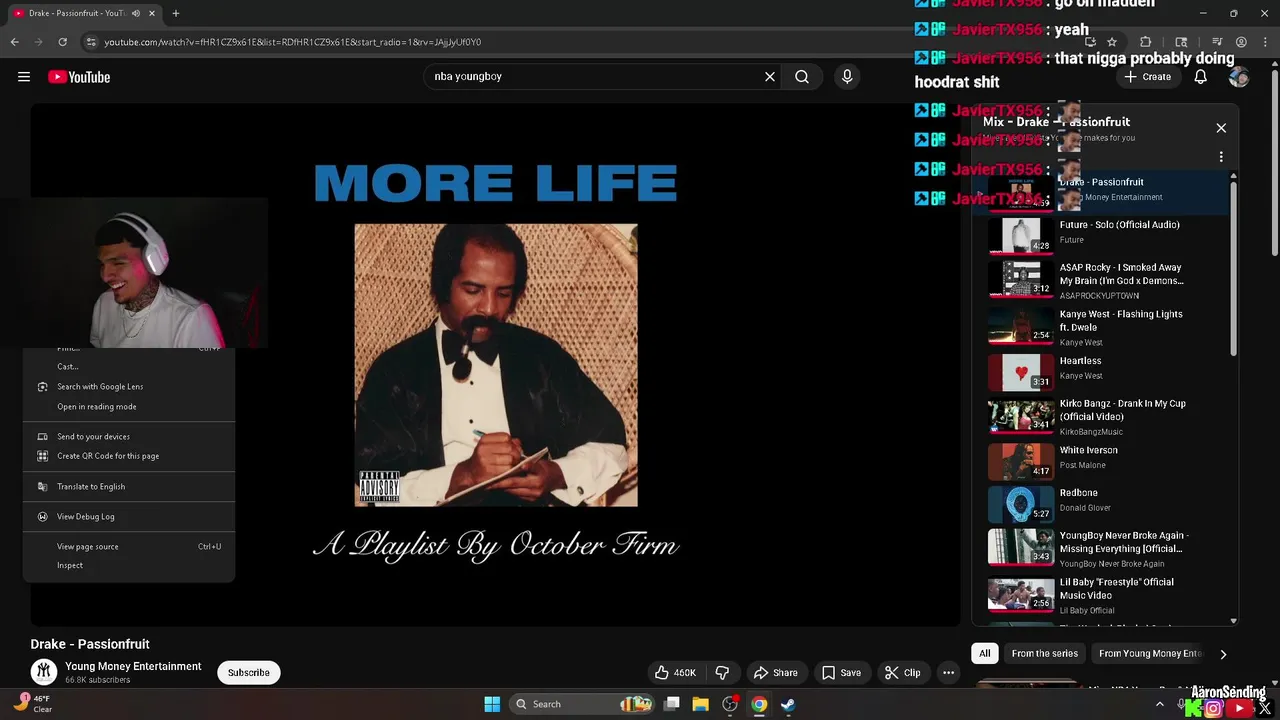The image size is (1280, 720).
Task: Subscribe to Young Money Entertainment
Action: [x=249, y=673]
